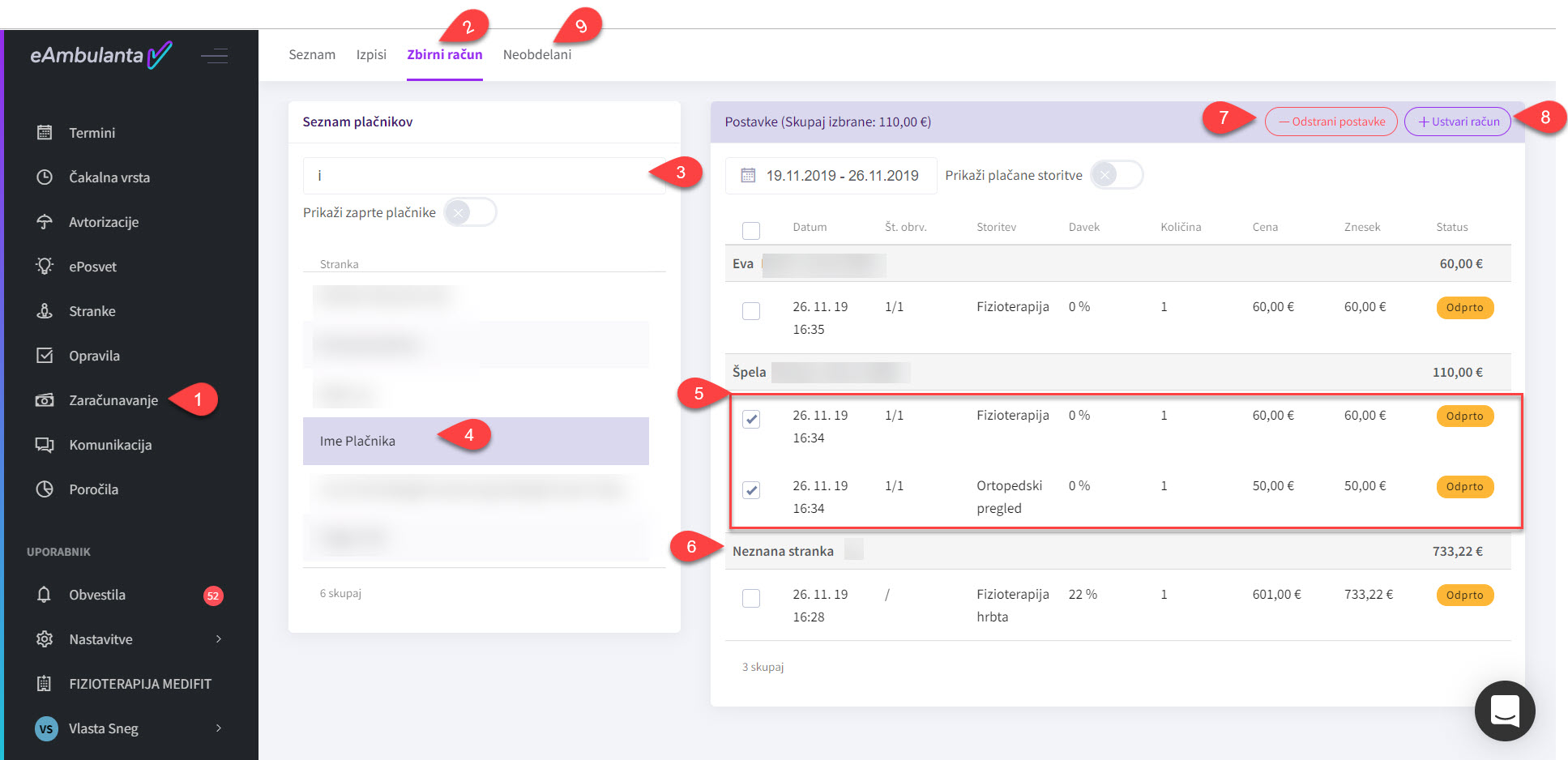Click the Komunikacija chat icon
Image resolution: width=1568 pixels, height=760 pixels.
(x=45, y=444)
